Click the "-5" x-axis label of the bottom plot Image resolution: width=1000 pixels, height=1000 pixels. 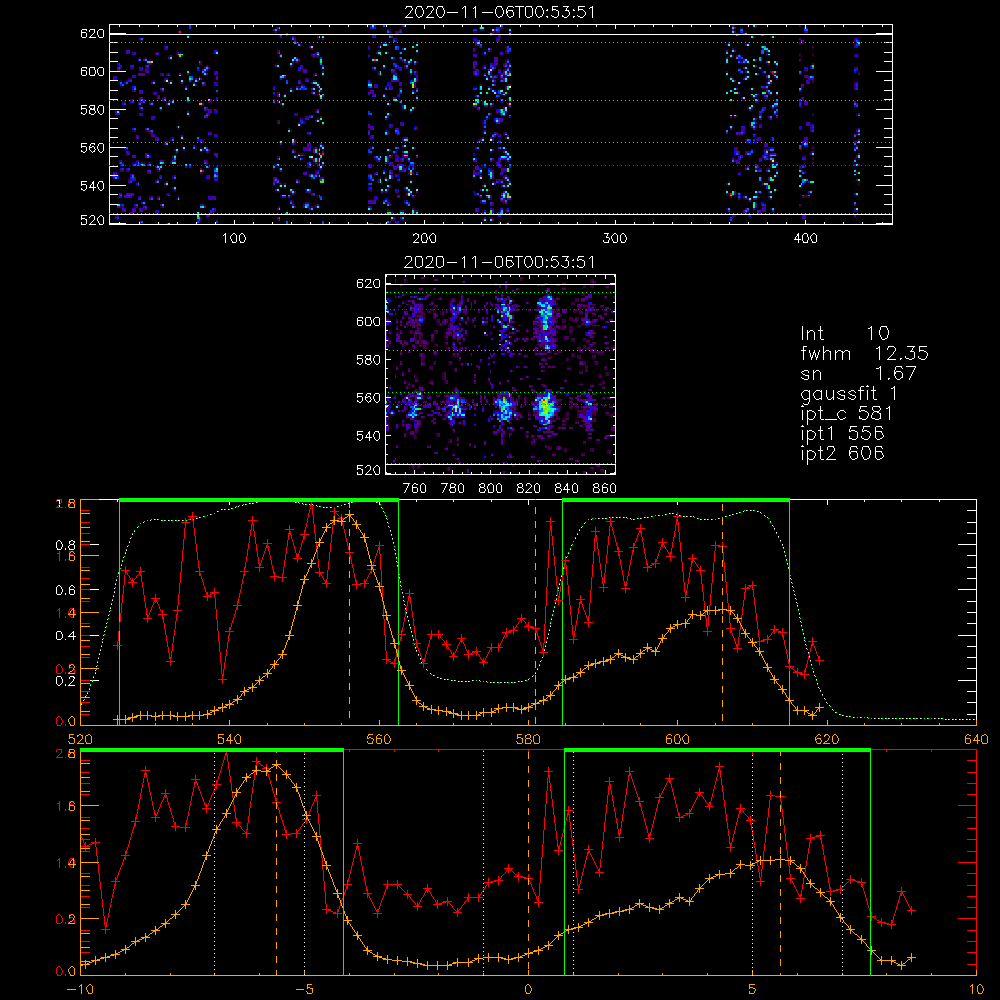tap(304, 990)
